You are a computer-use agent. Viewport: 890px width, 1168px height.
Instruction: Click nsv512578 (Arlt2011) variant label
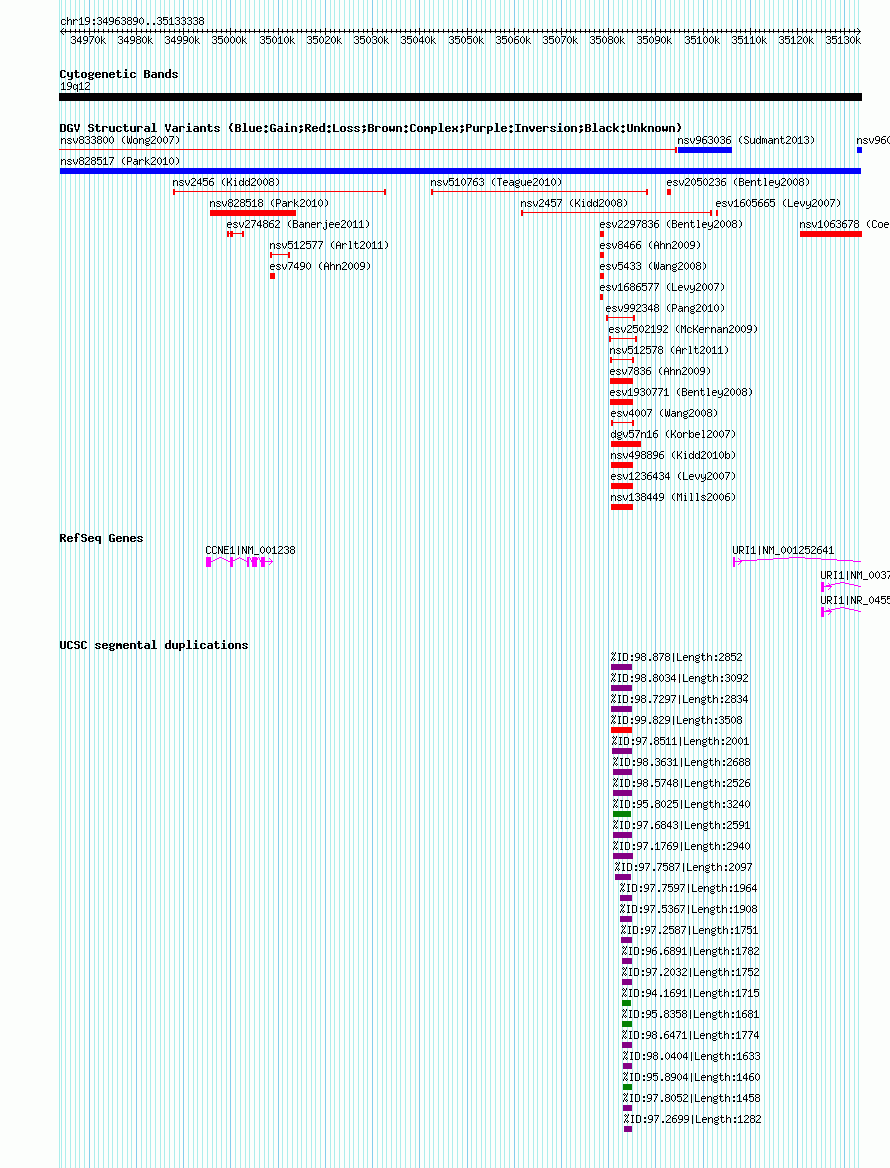pyautogui.click(x=670, y=349)
